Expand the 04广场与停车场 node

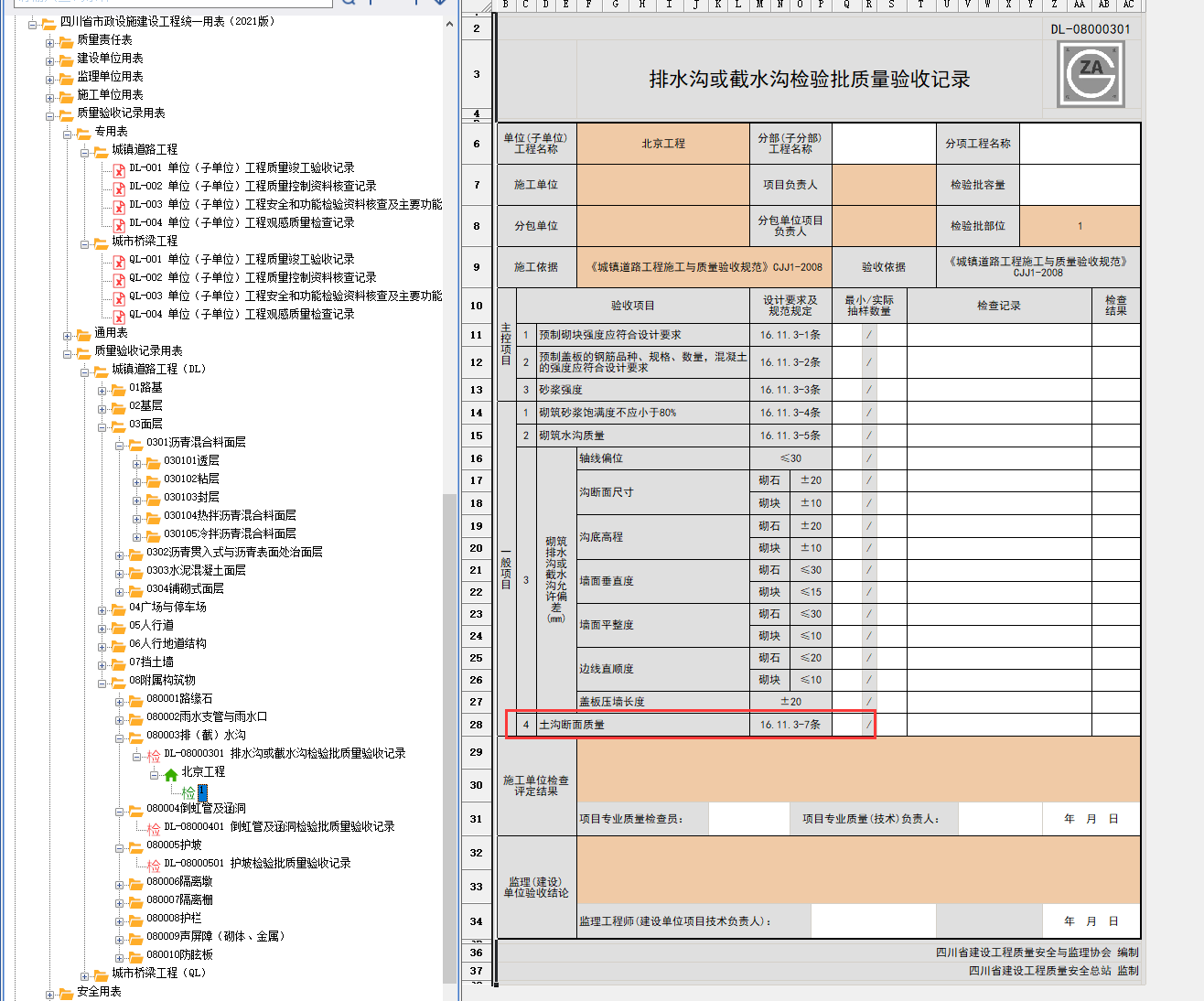(102, 609)
